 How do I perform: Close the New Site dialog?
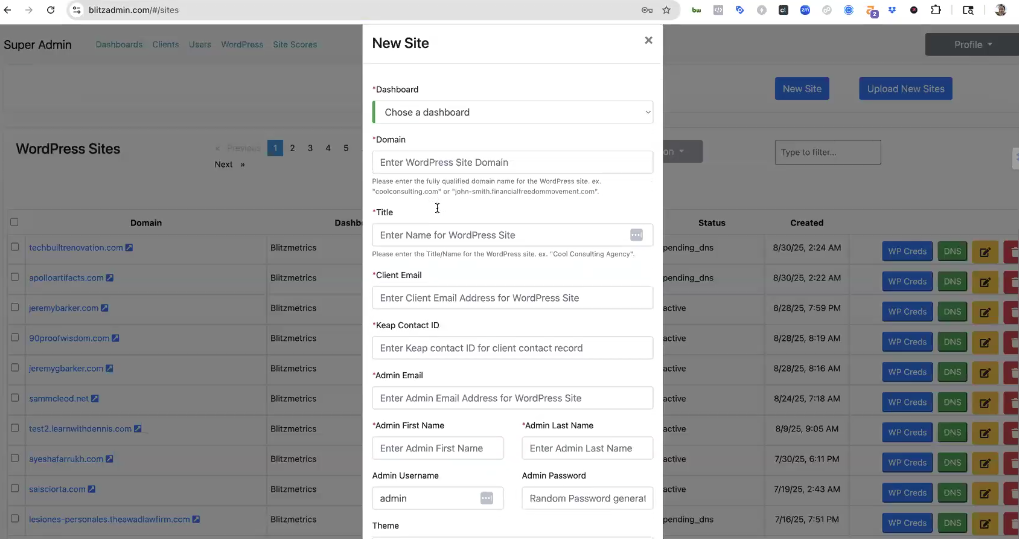point(648,41)
